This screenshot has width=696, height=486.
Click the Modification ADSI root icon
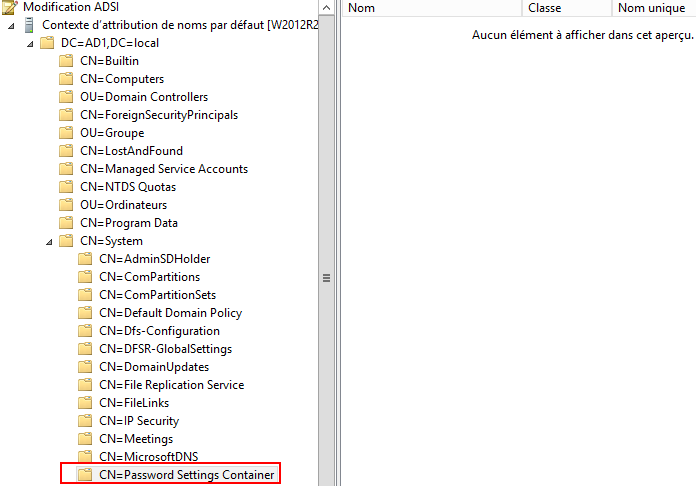point(11,7)
